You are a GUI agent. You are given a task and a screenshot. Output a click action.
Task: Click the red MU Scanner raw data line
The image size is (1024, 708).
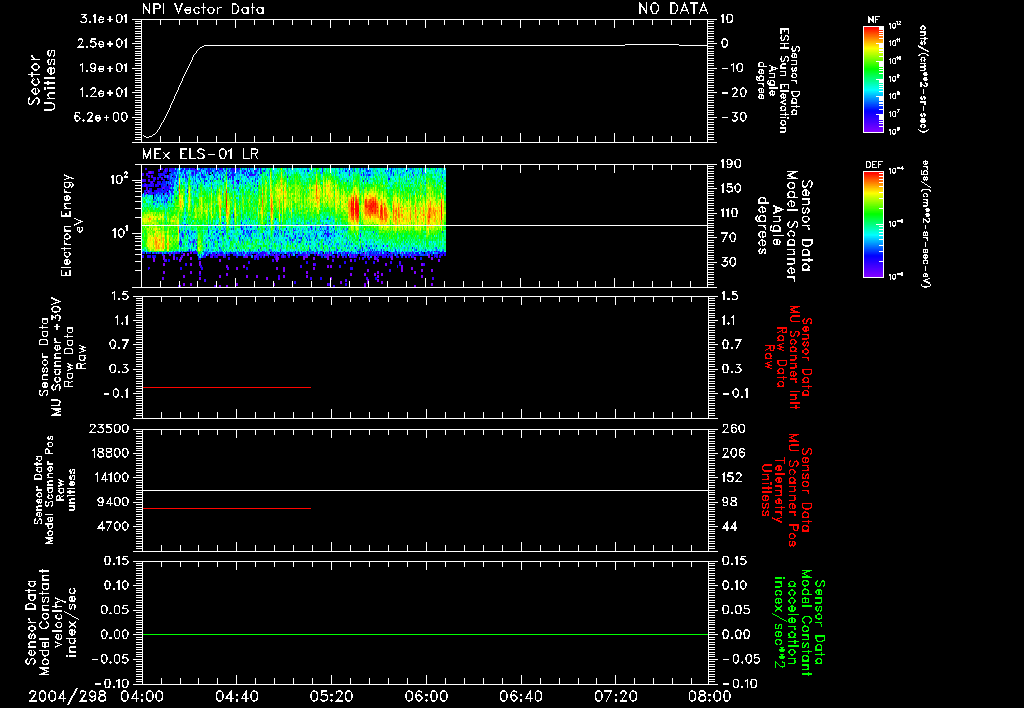pos(226,387)
